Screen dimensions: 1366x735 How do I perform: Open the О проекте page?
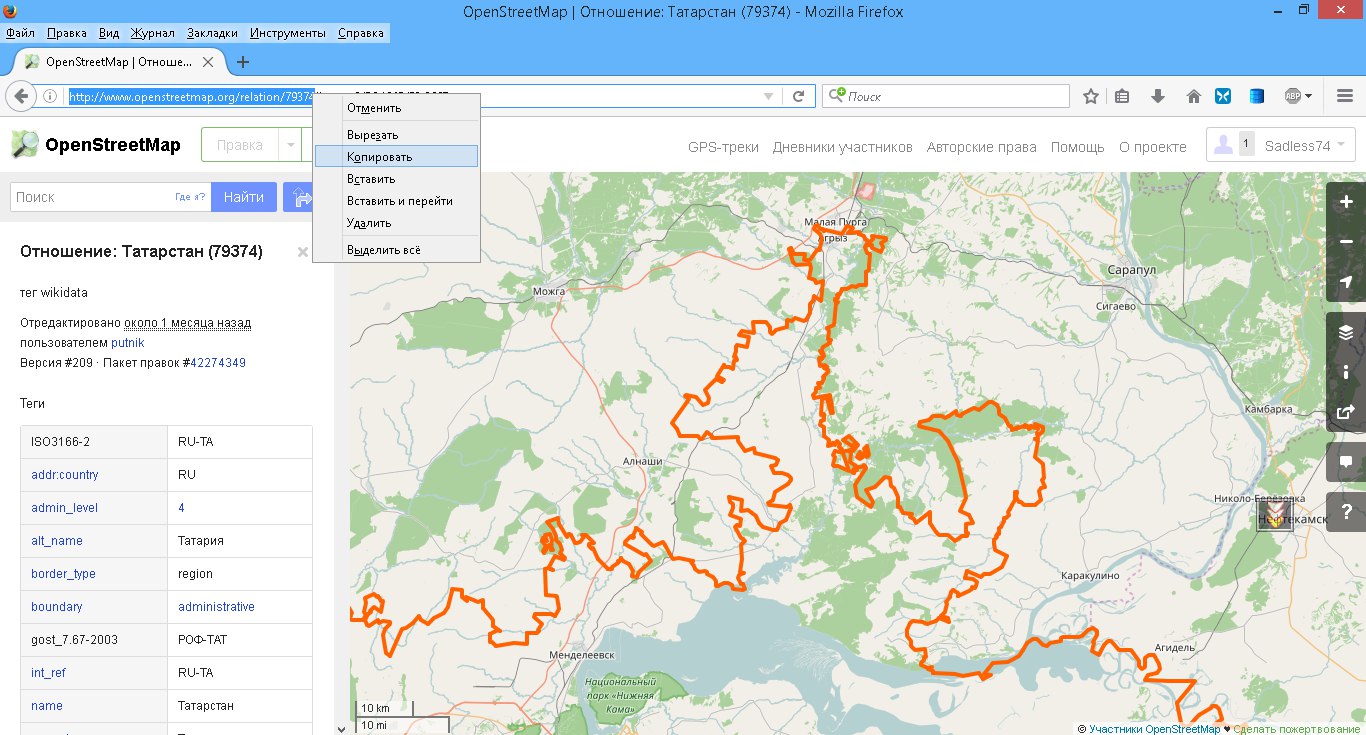[1152, 147]
